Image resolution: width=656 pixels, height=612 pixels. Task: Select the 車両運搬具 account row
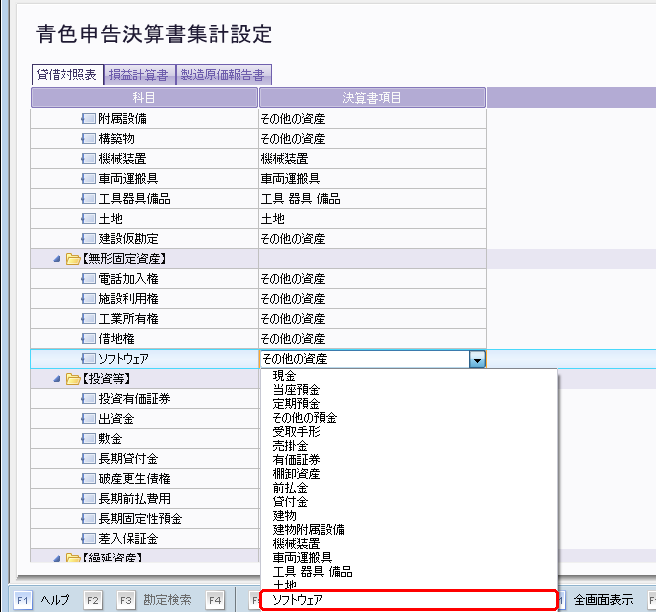click(x=134, y=179)
